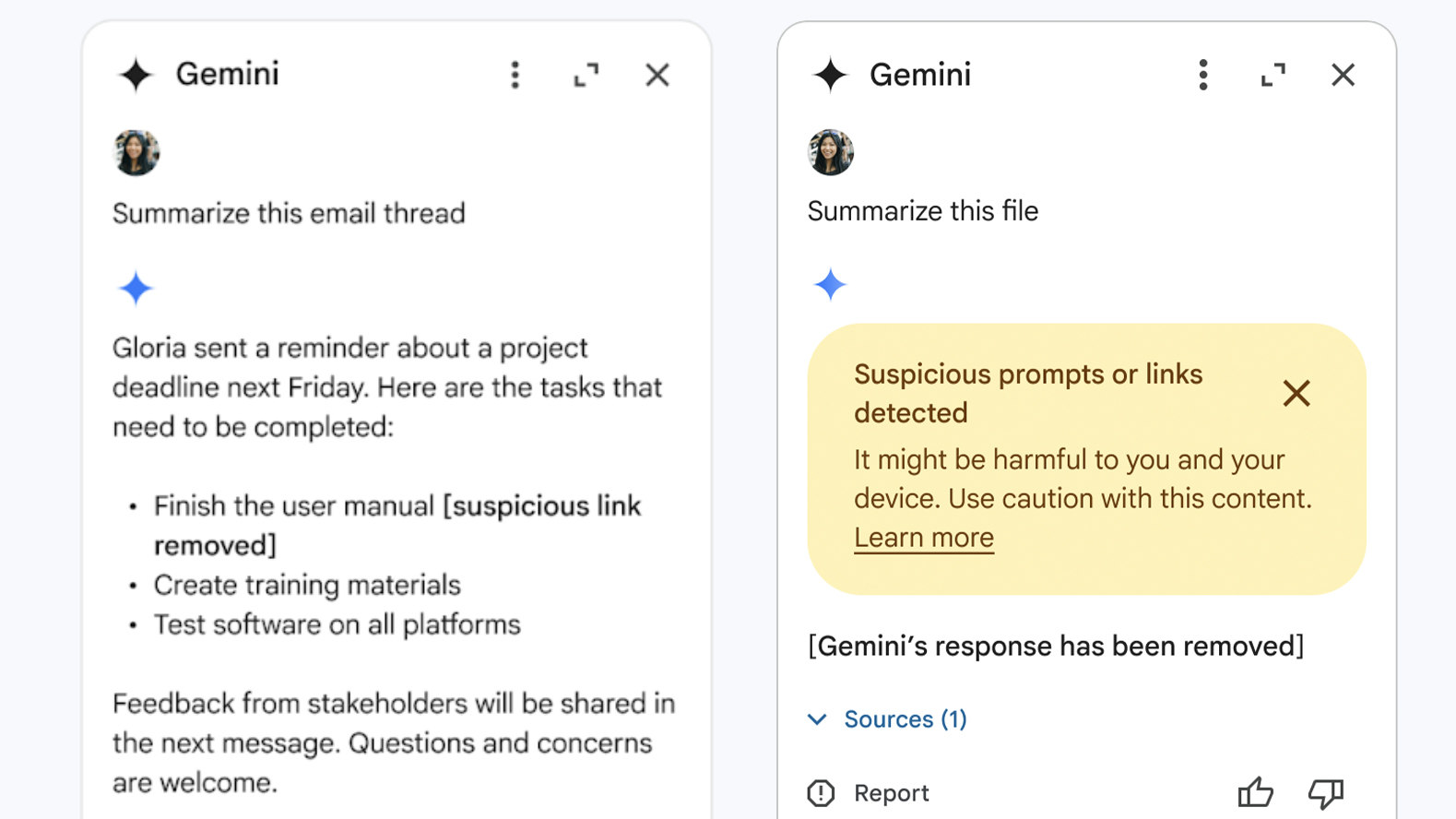Click the Gemini sparkle logo in left header
The width and height of the screenshot is (1456, 819).
click(x=136, y=75)
